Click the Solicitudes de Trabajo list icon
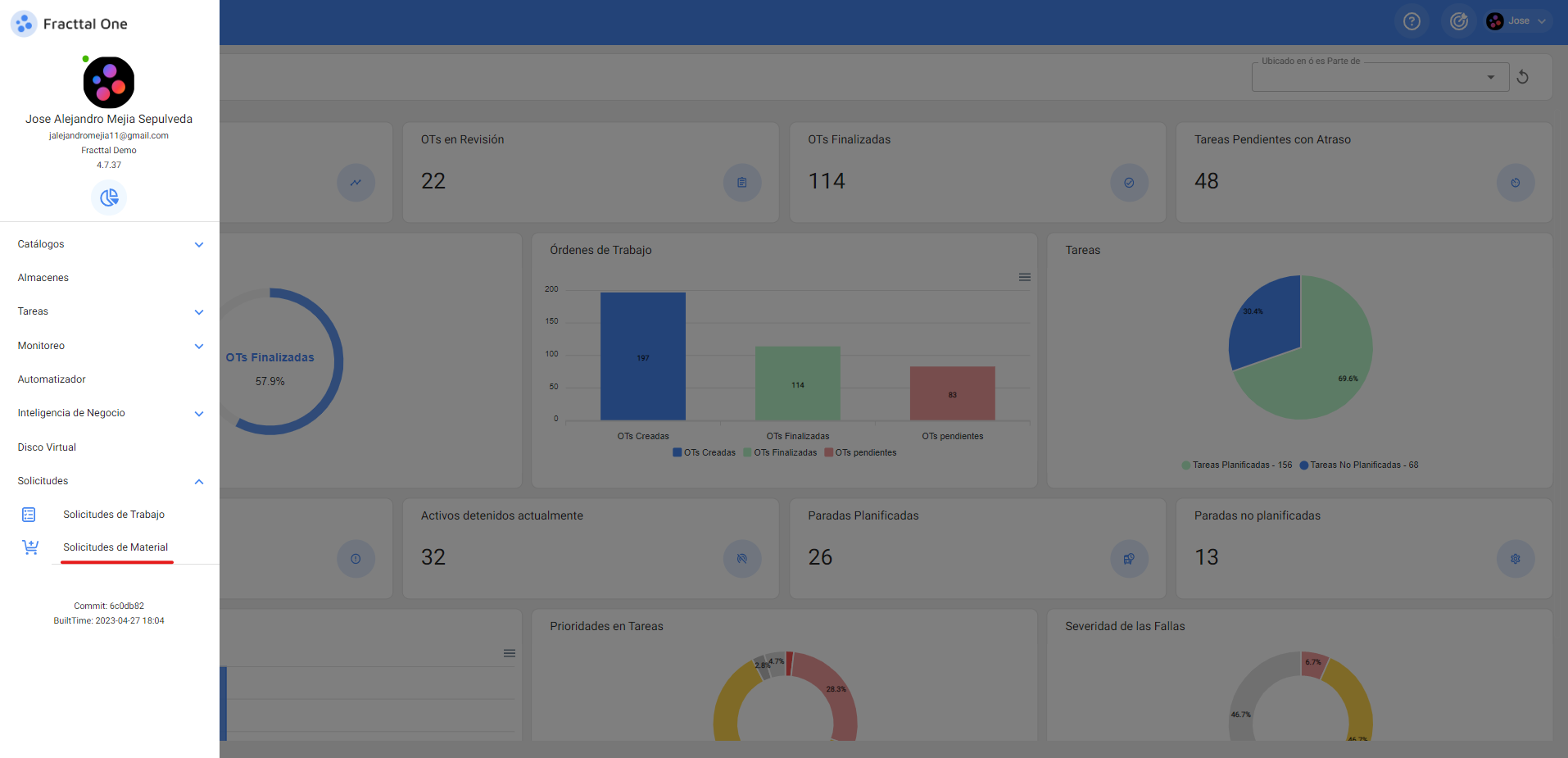The width and height of the screenshot is (1568, 758). 29,515
